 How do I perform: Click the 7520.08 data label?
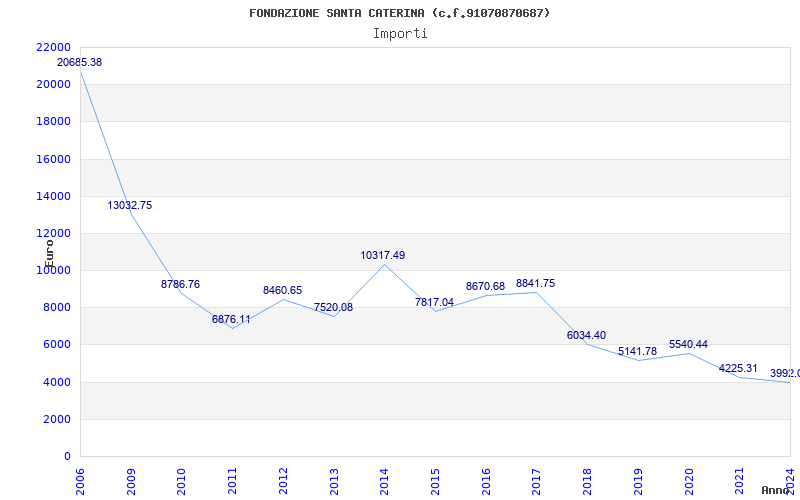click(333, 307)
